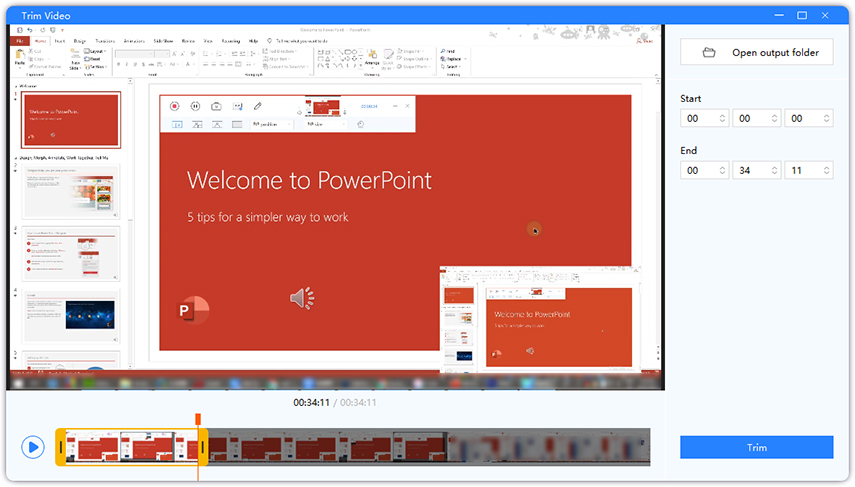The image size is (855, 487).
Task: Click the middle Start time field
Action: (756, 118)
